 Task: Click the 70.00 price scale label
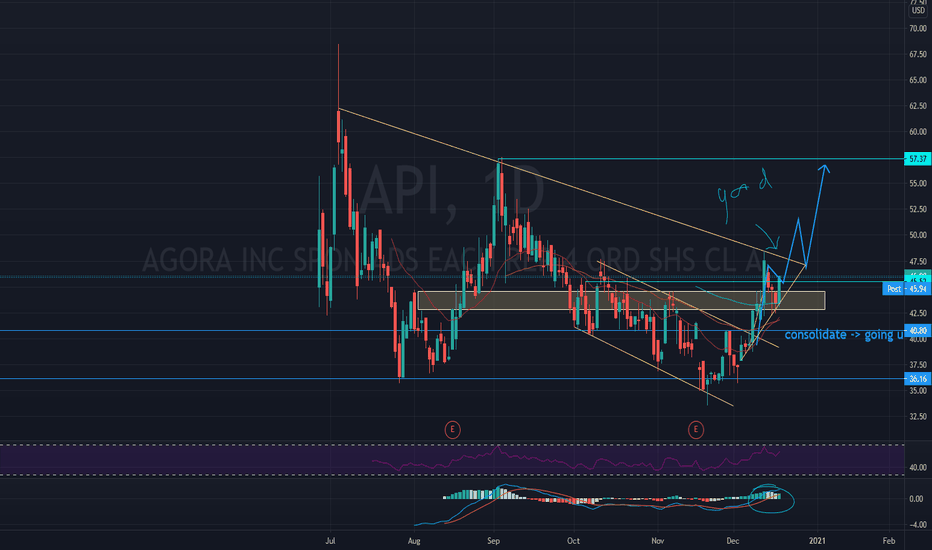tap(918, 29)
